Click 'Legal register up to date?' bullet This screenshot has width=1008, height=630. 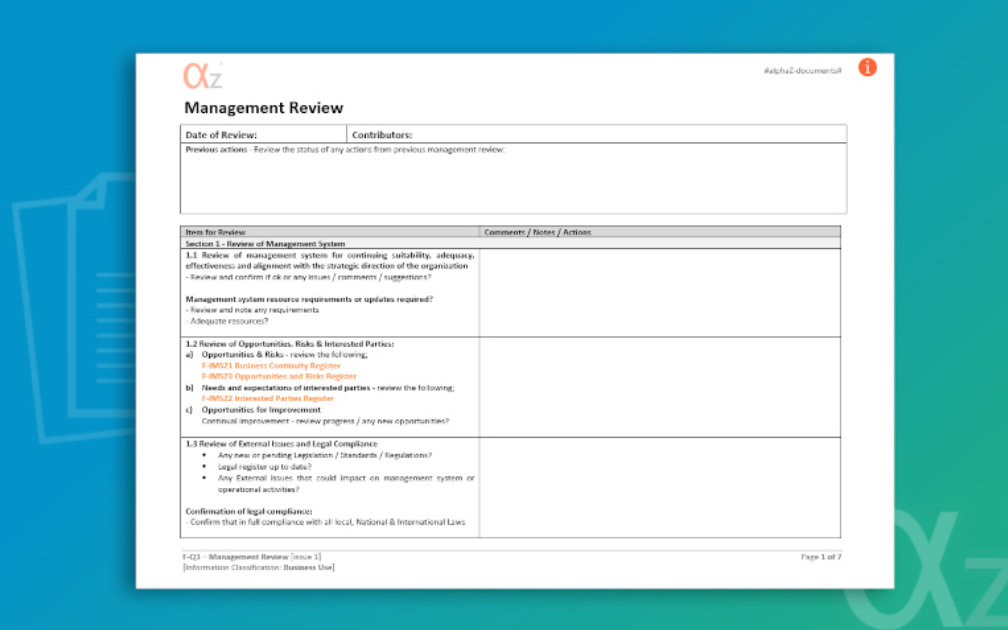point(264,467)
